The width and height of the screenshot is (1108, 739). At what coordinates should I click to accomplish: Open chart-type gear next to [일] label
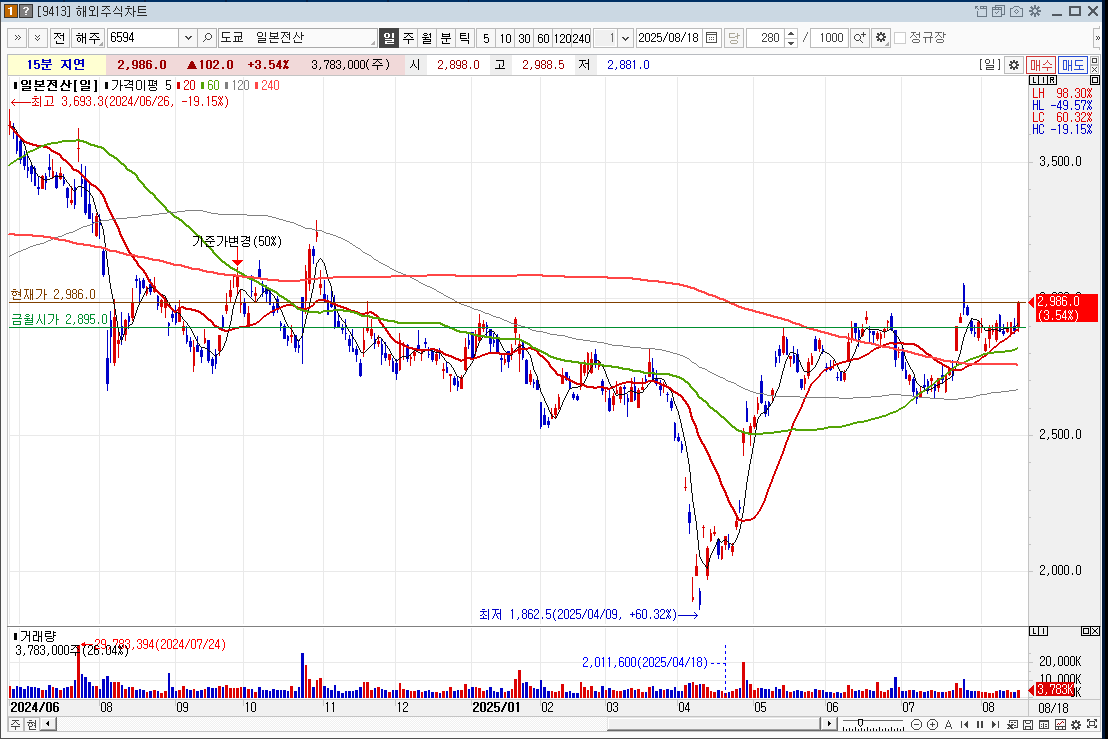[1013, 64]
